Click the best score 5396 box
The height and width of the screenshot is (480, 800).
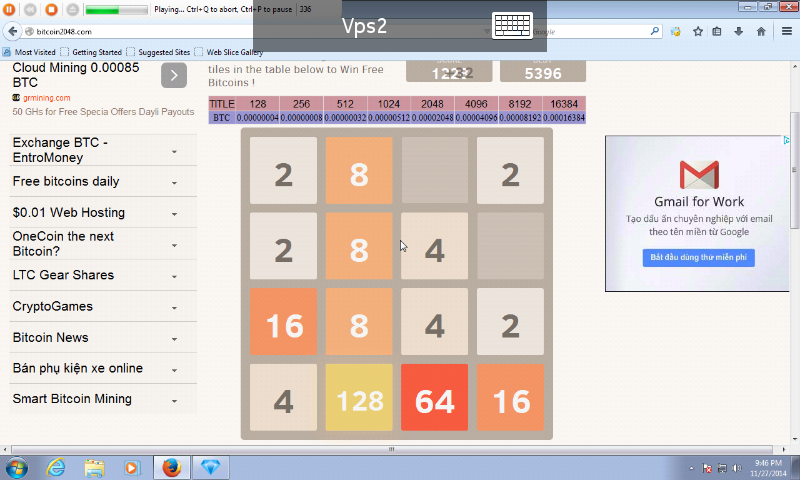click(x=543, y=71)
